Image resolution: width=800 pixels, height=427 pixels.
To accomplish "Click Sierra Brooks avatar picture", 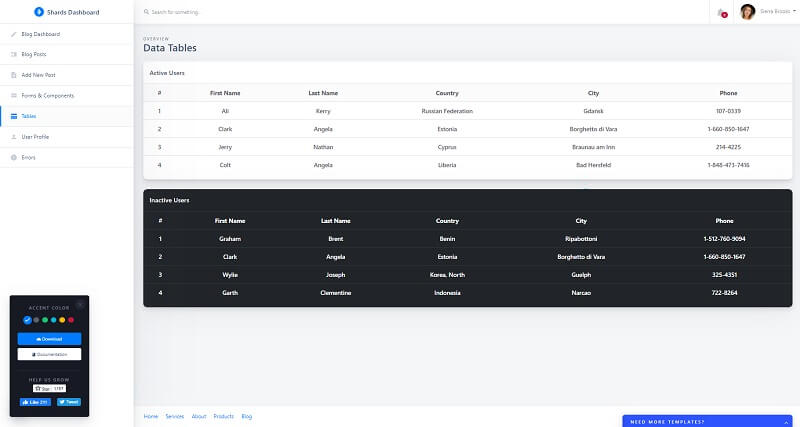I will 747,12.
